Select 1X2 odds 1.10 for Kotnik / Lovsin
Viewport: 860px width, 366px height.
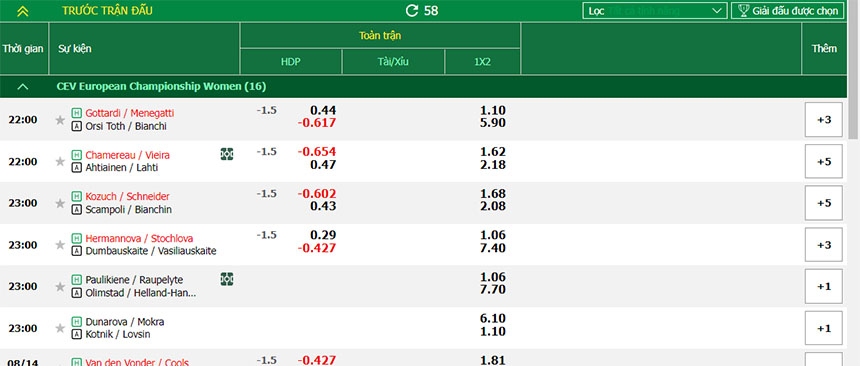(492, 331)
